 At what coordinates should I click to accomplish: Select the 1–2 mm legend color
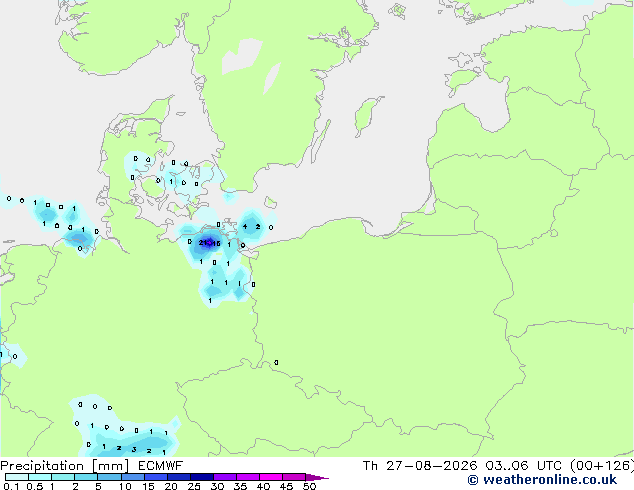pos(63,477)
